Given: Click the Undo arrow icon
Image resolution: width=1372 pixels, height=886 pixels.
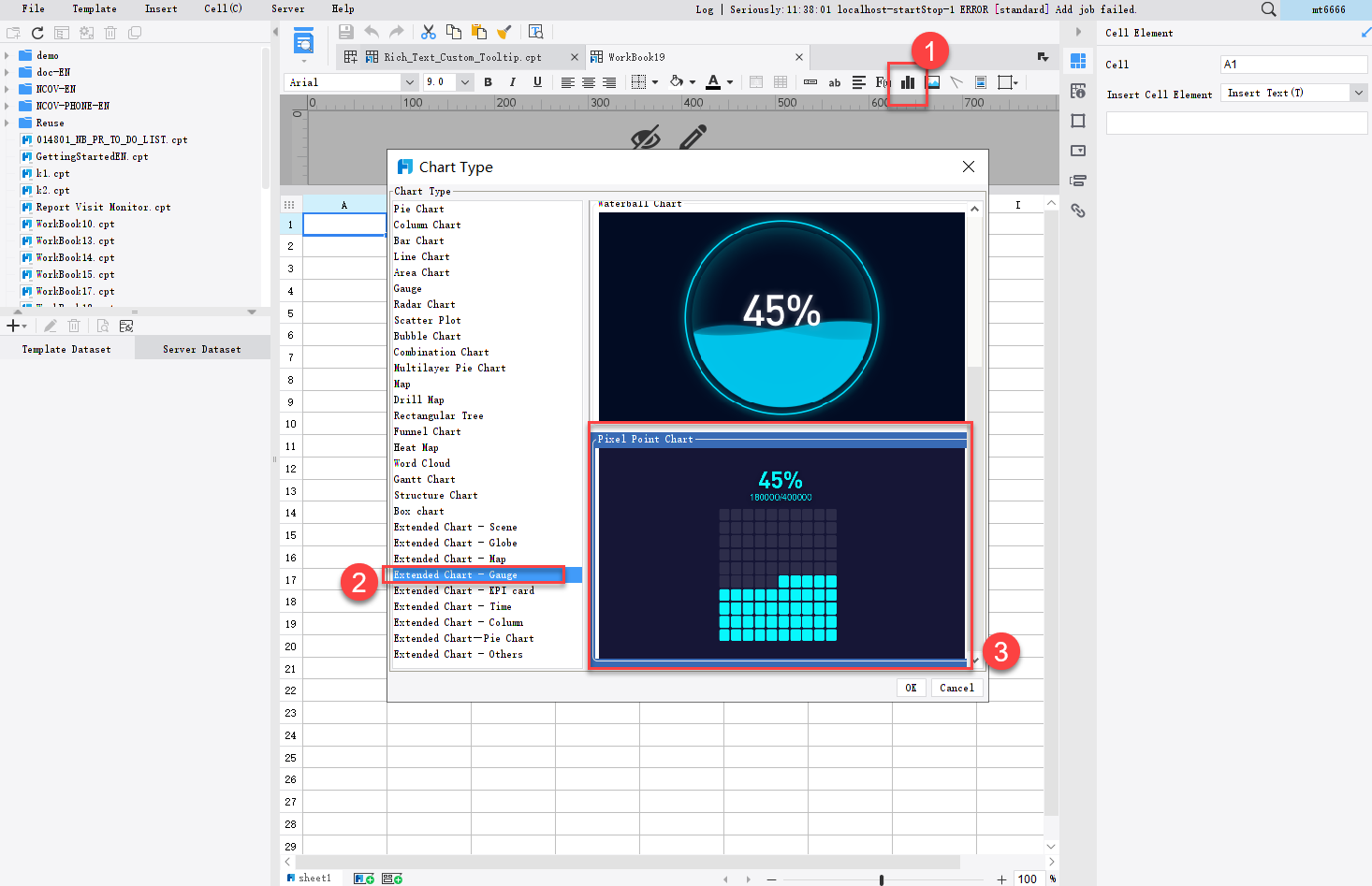Looking at the screenshot, I should [x=372, y=32].
